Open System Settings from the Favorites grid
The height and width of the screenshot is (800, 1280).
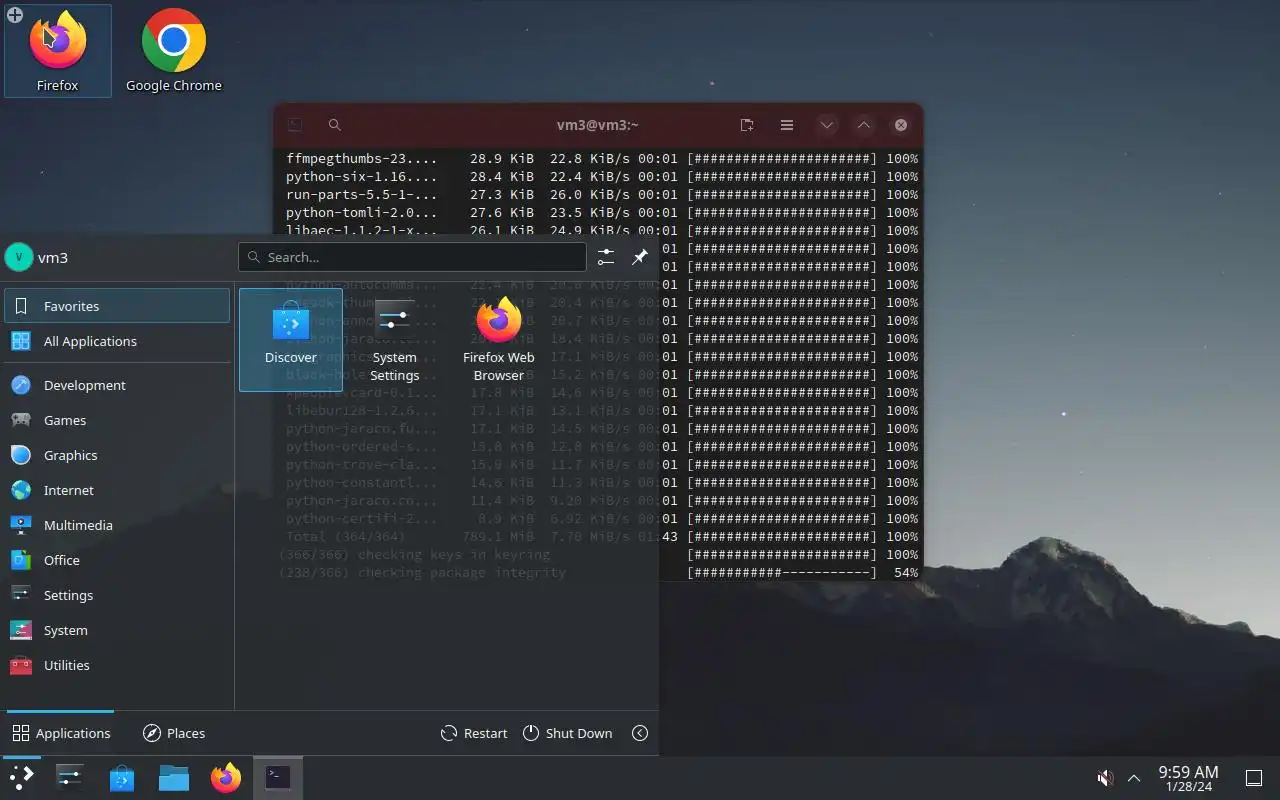pos(394,339)
